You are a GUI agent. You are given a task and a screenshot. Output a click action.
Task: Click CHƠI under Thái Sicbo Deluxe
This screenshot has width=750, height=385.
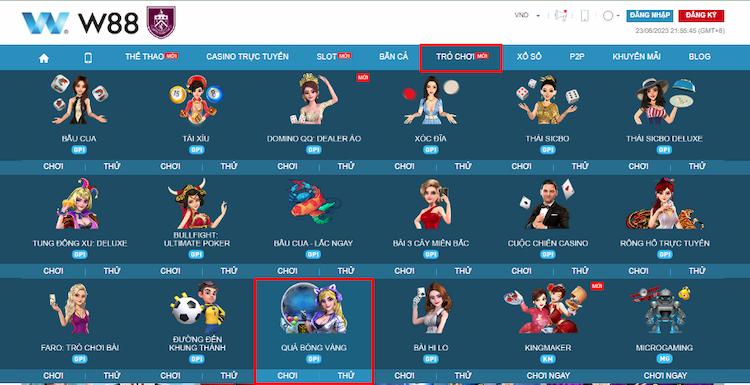coord(639,166)
